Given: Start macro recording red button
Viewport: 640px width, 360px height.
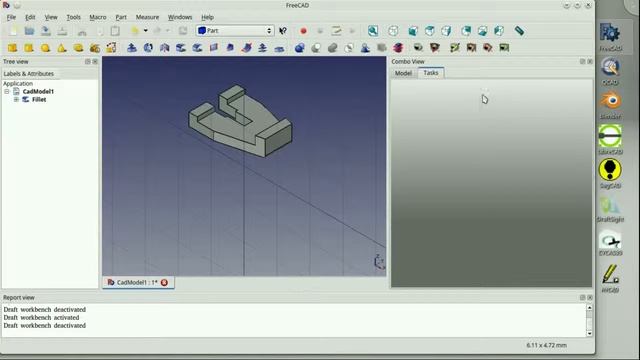Looking at the screenshot, I should click(x=303, y=31).
